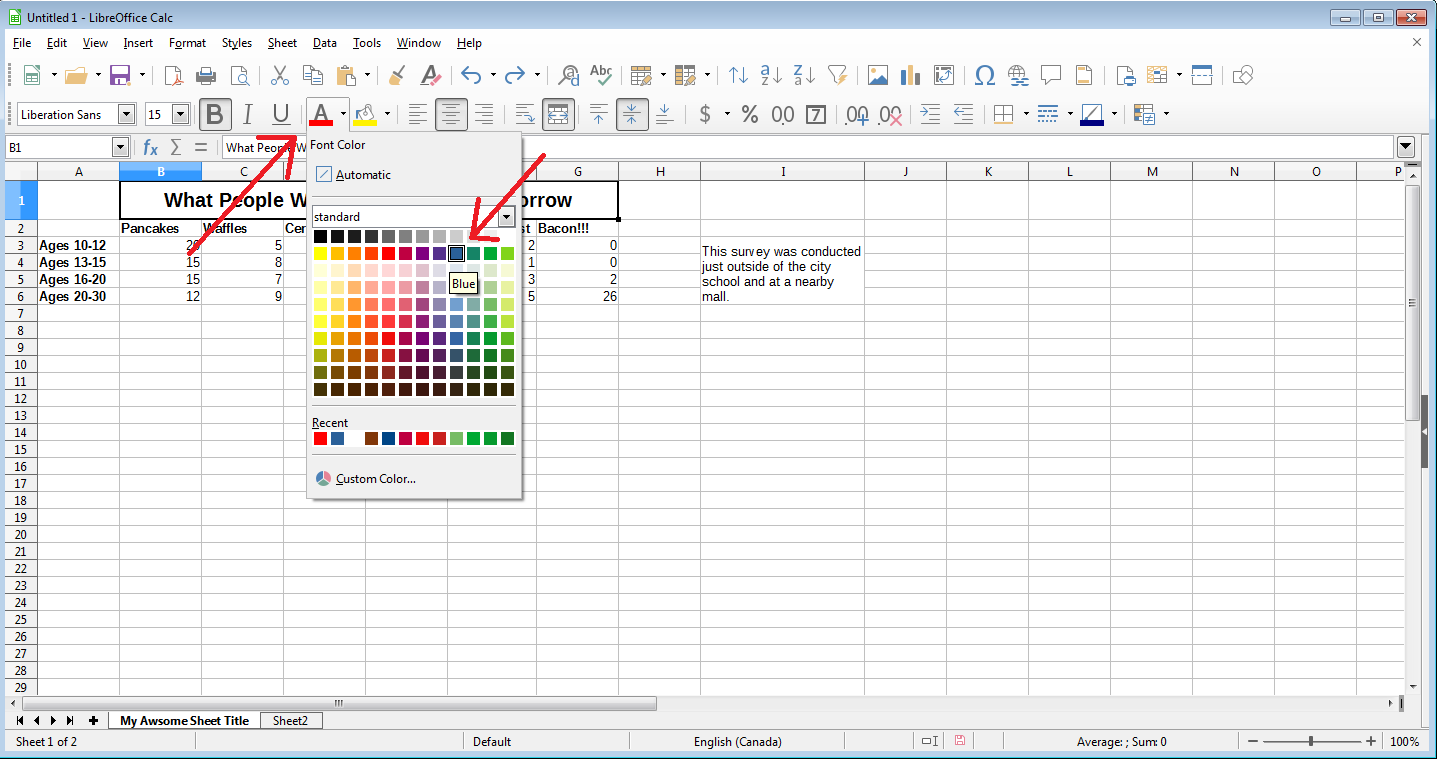The height and width of the screenshot is (759, 1437).
Task: Toggle Merge and Center Cells
Action: pos(557,114)
